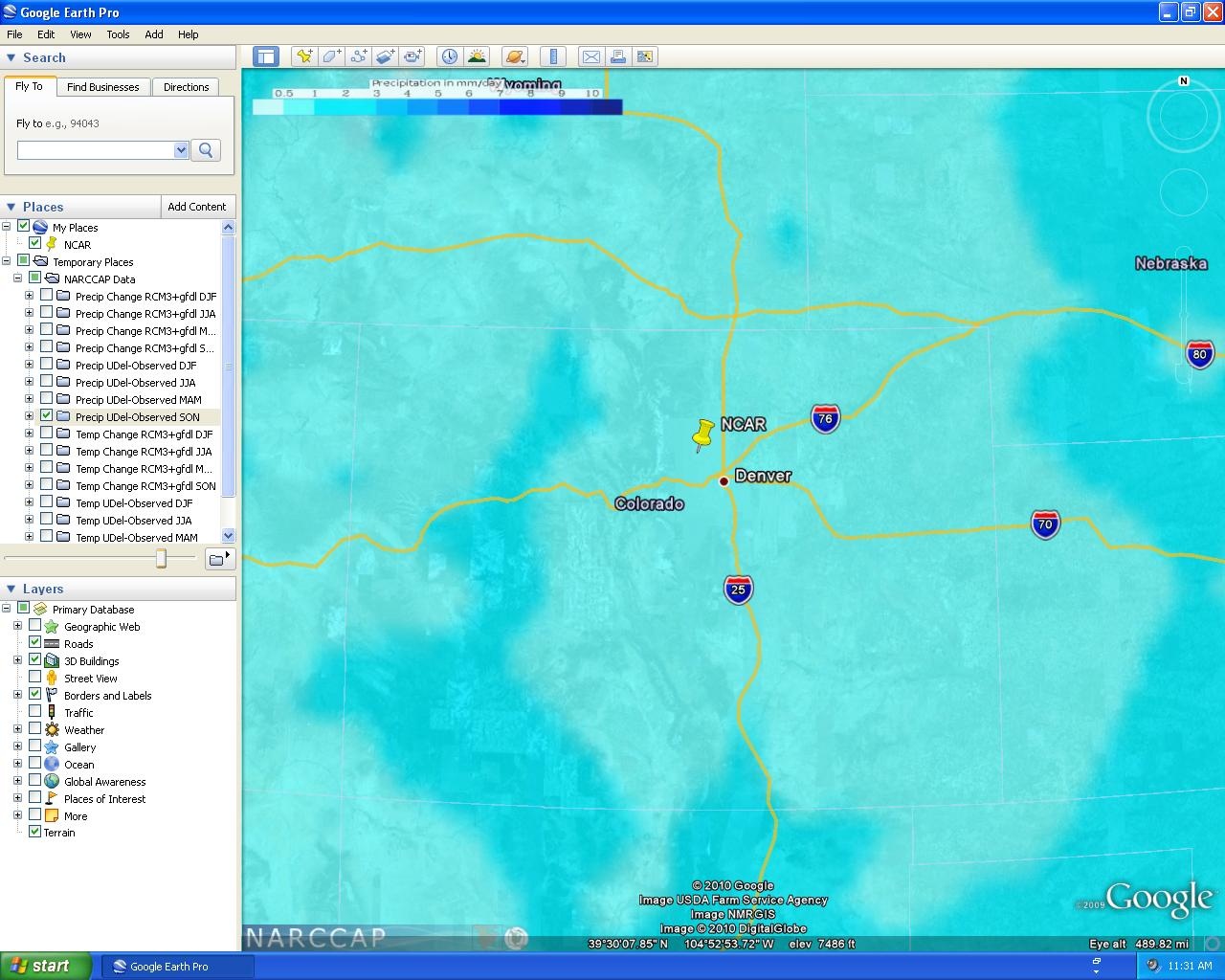Uncheck Precip UDel-Observed SON layer
1225x980 pixels.
point(46,416)
